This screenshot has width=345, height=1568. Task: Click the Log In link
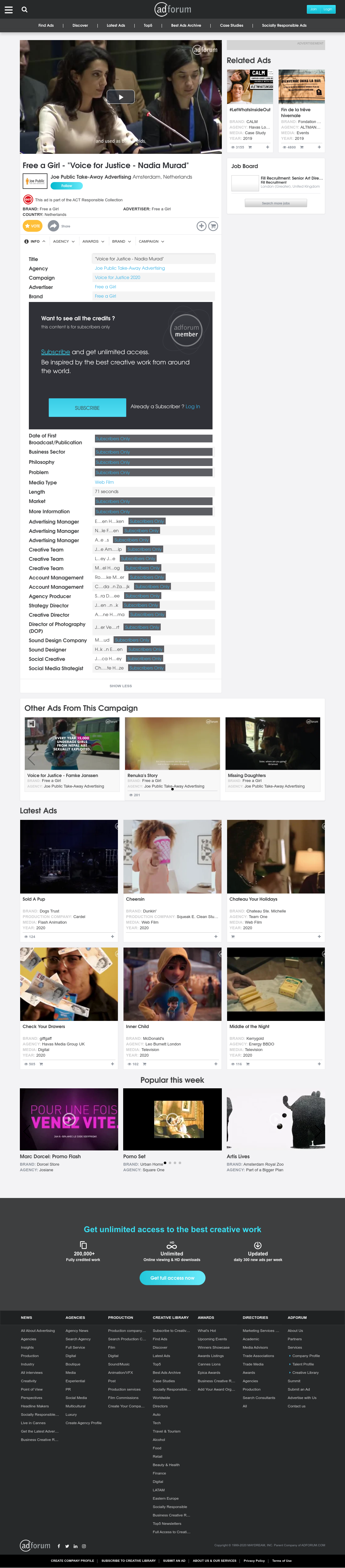[x=193, y=407]
